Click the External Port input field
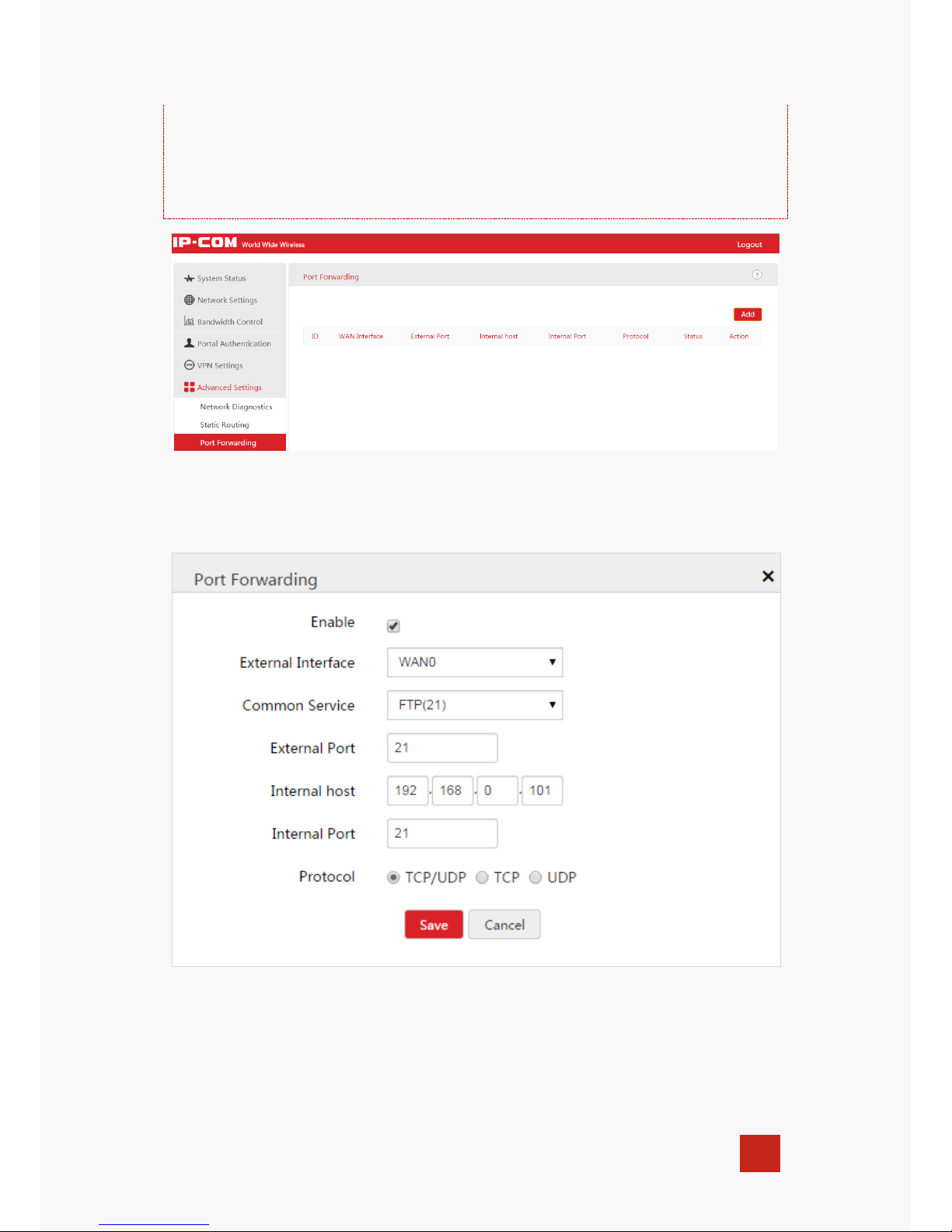Screen dimensions: 952x1232 (442, 748)
